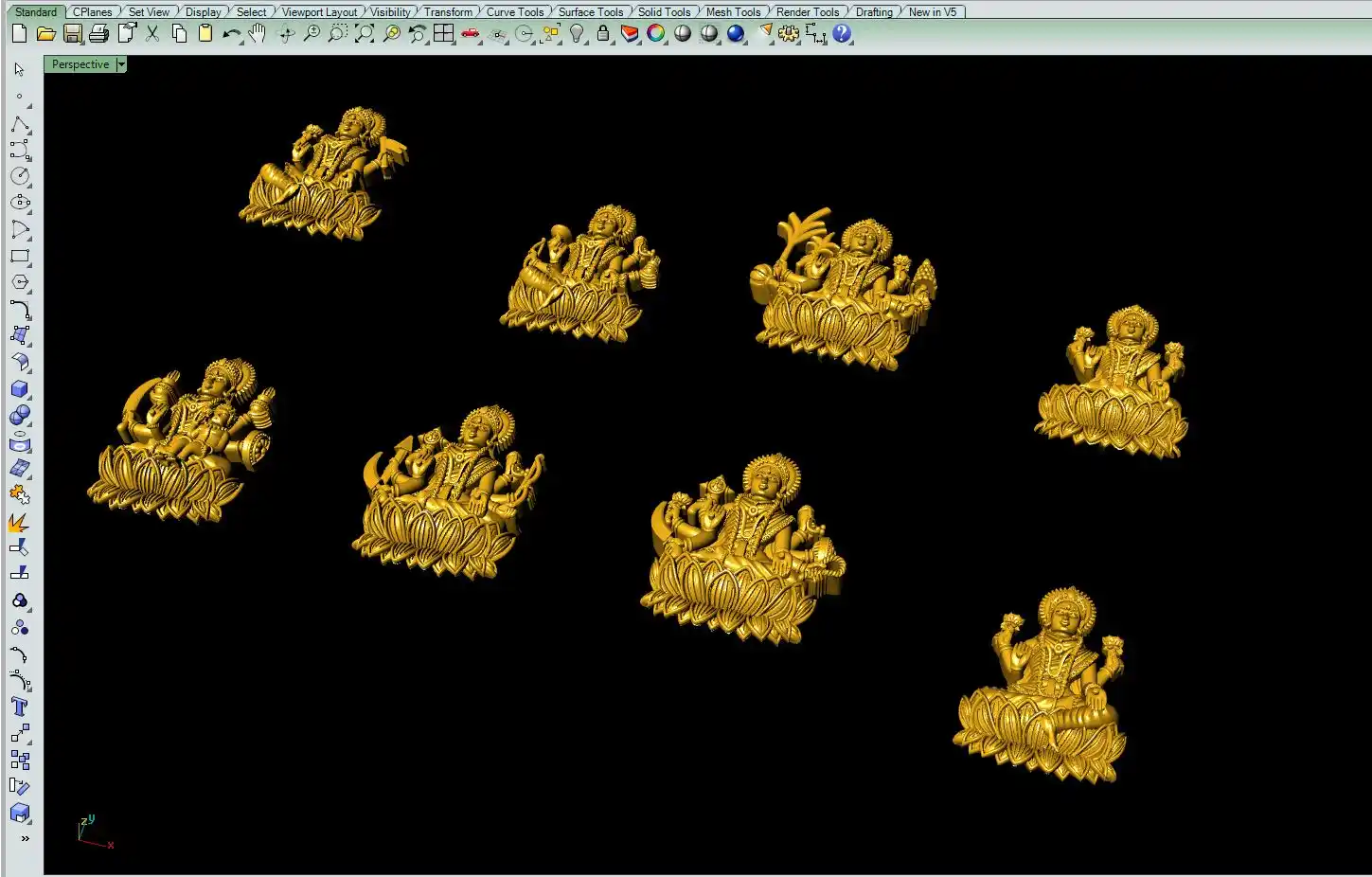Open the color wheel material editor
This screenshot has width=1372, height=877.
(655, 34)
